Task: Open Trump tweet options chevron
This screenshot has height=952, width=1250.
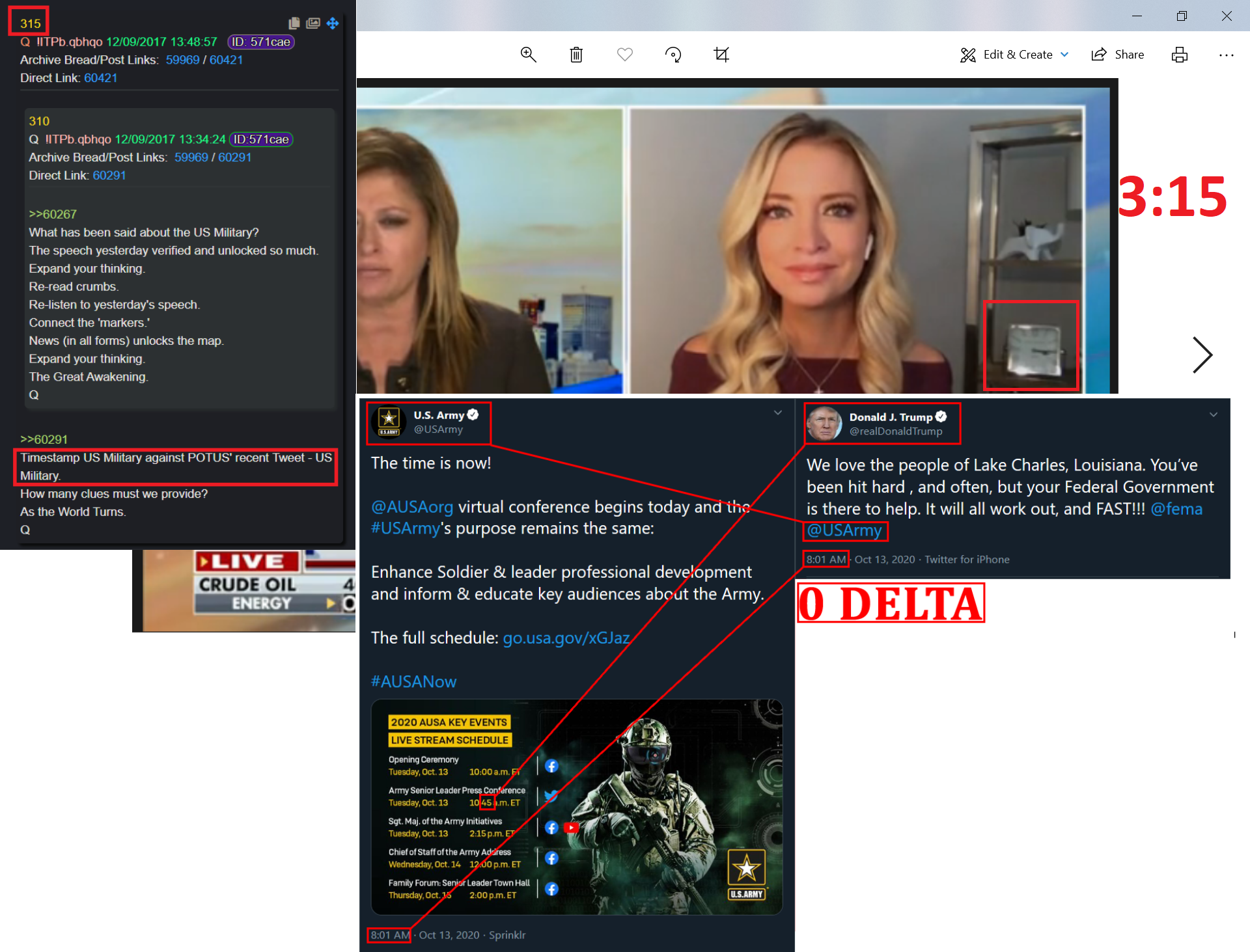Action: click(1213, 415)
